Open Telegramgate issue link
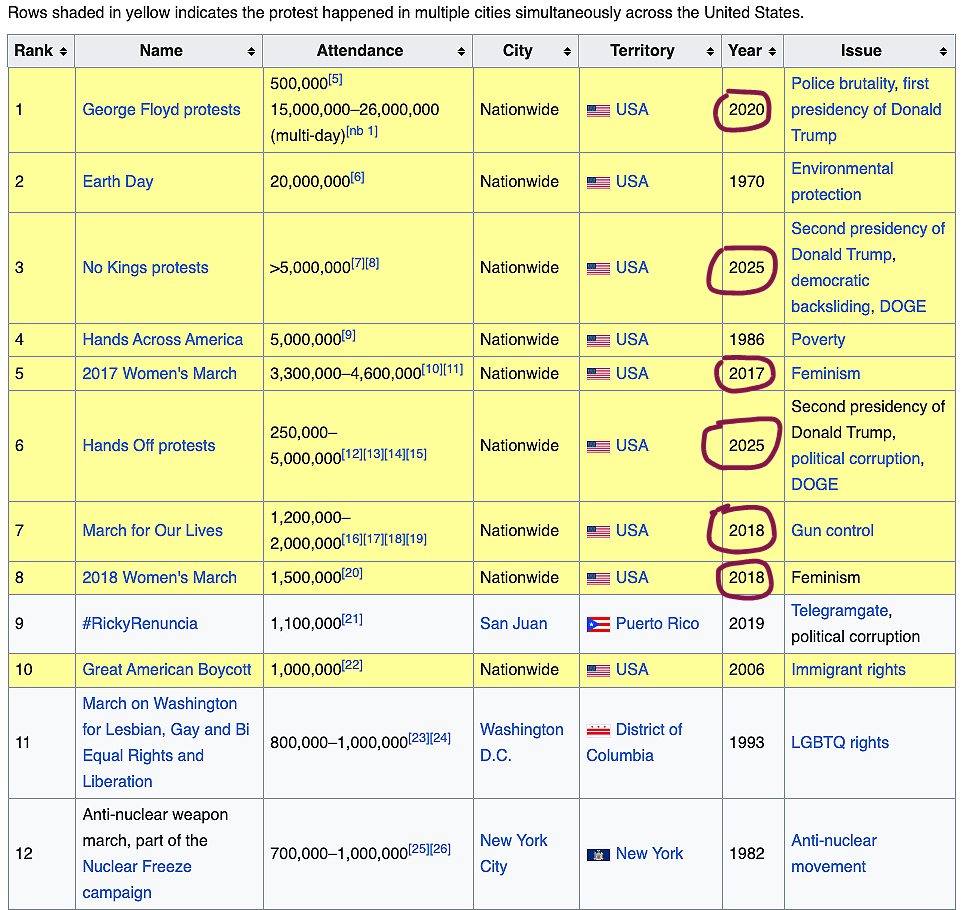 pos(839,610)
